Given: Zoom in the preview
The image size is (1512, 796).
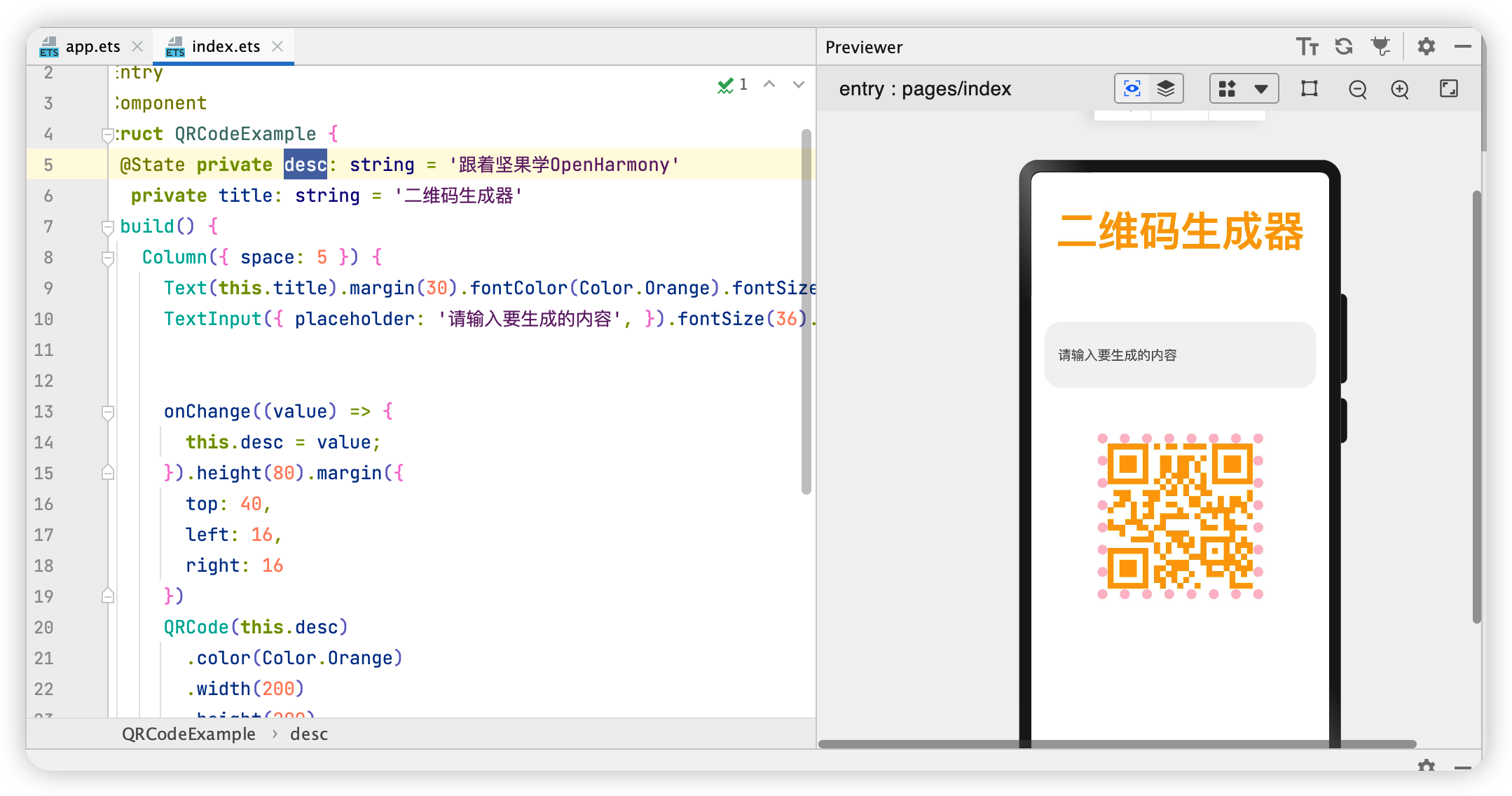Looking at the screenshot, I should 1400,89.
